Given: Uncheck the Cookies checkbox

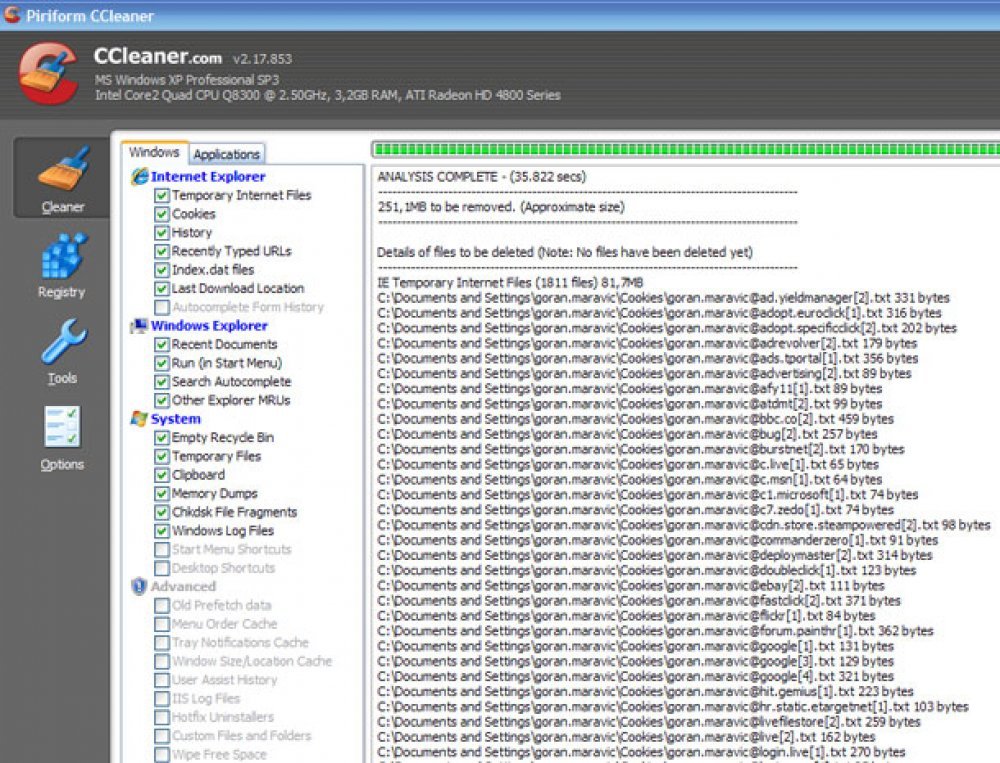Looking at the screenshot, I should click(x=162, y=214).
